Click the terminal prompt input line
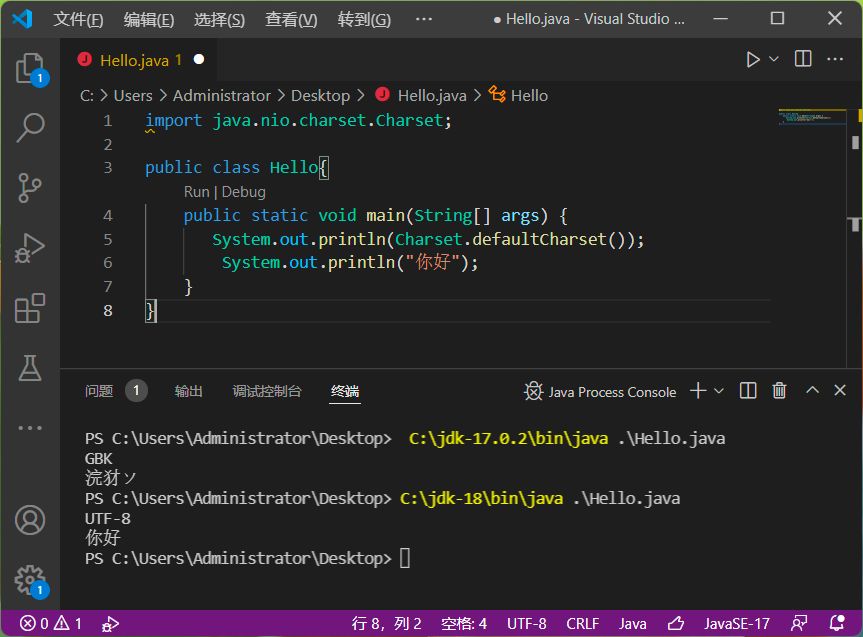863x637 pixels. [x=405, y=558]
